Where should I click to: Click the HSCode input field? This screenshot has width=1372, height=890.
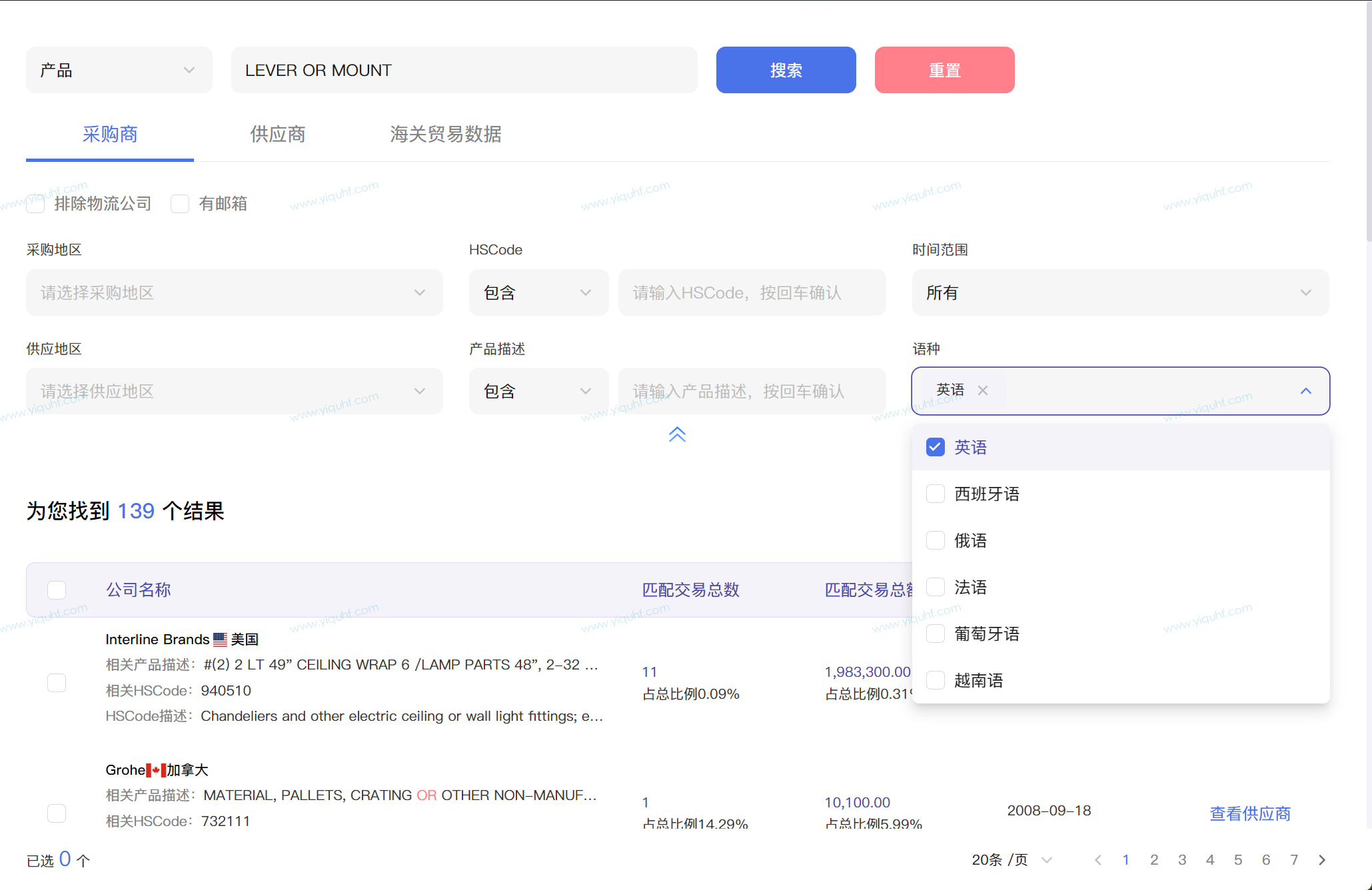[x=752, y=292]
